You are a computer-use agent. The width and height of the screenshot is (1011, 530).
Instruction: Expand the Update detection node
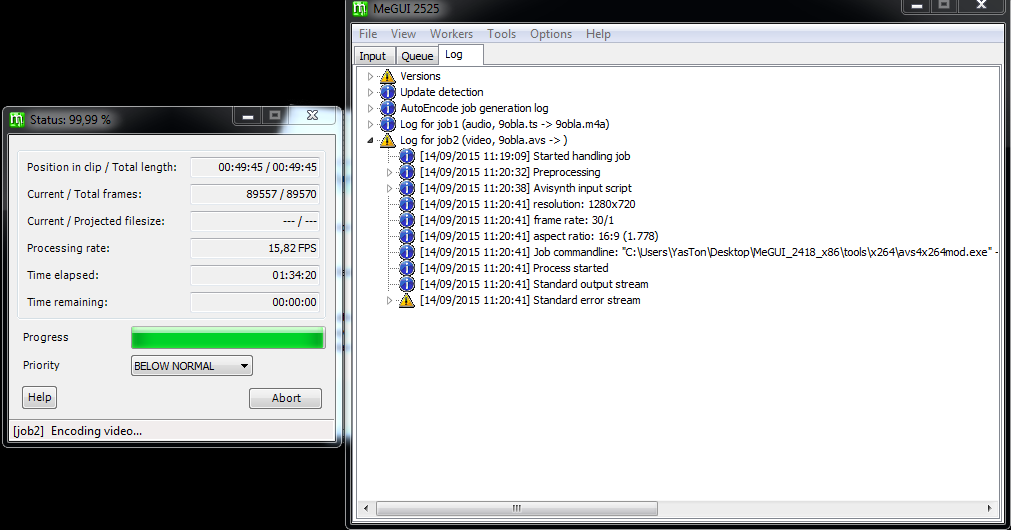370,92
